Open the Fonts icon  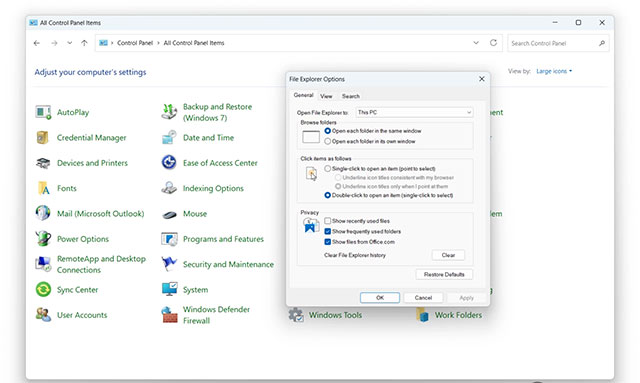pos(43,188)
